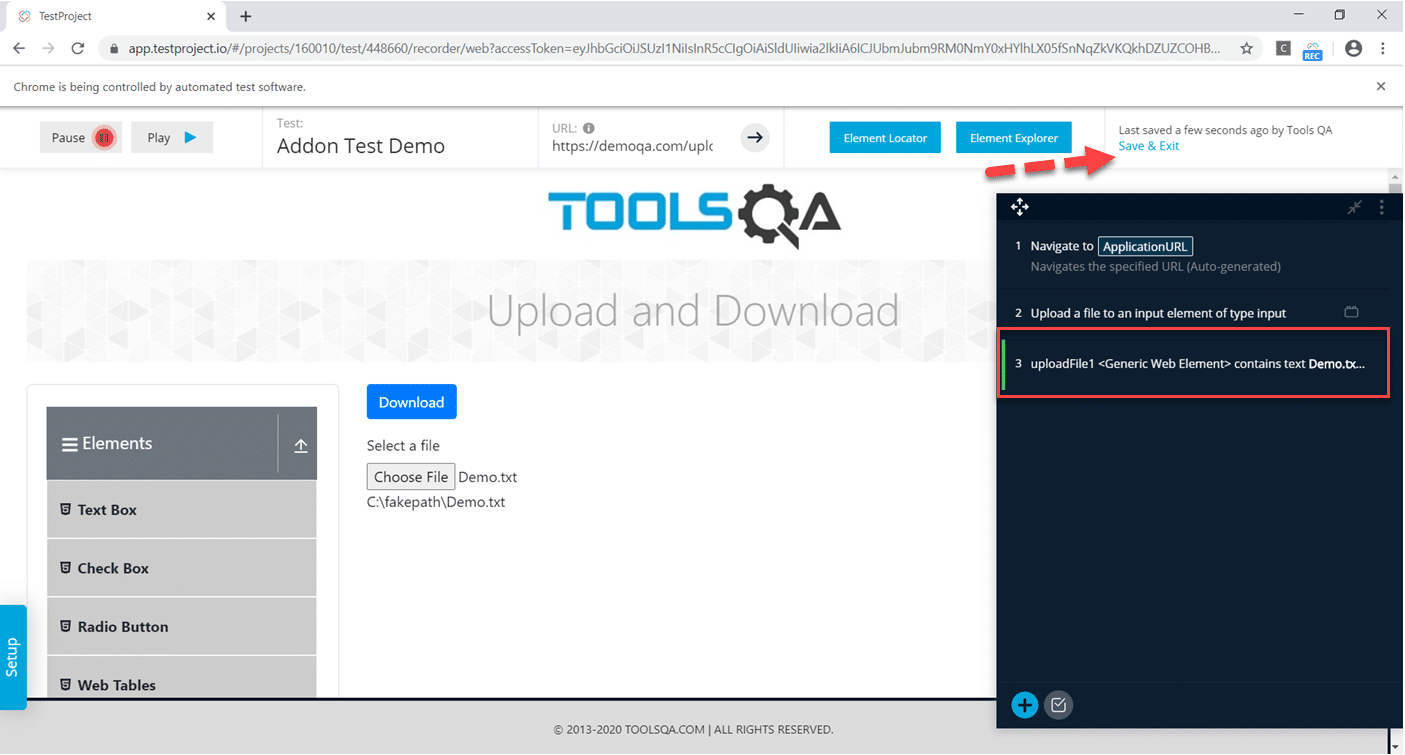Open the Setup side tab

click(13, 657)
